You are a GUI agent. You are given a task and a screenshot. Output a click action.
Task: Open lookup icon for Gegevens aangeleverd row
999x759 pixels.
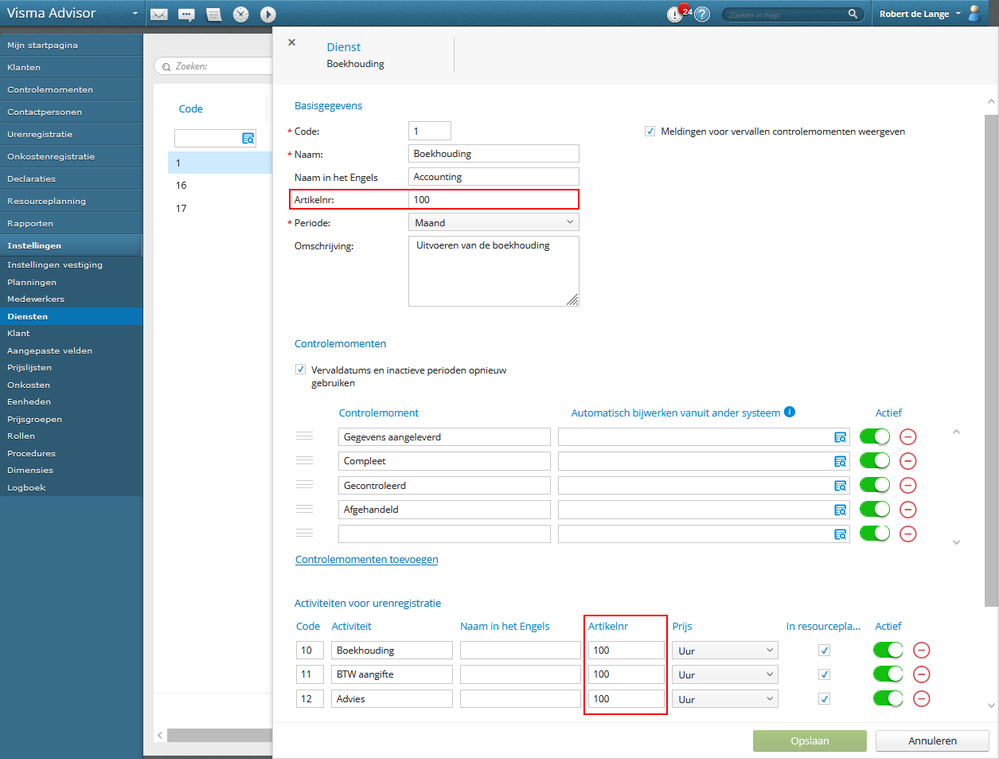point(840,437)
